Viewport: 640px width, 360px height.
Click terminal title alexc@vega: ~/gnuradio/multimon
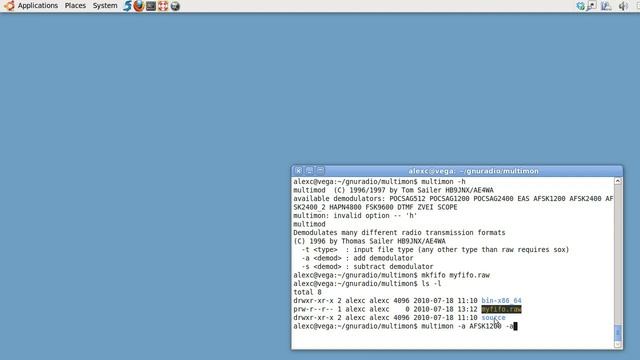pyautogui.click(x=473, y=171)
